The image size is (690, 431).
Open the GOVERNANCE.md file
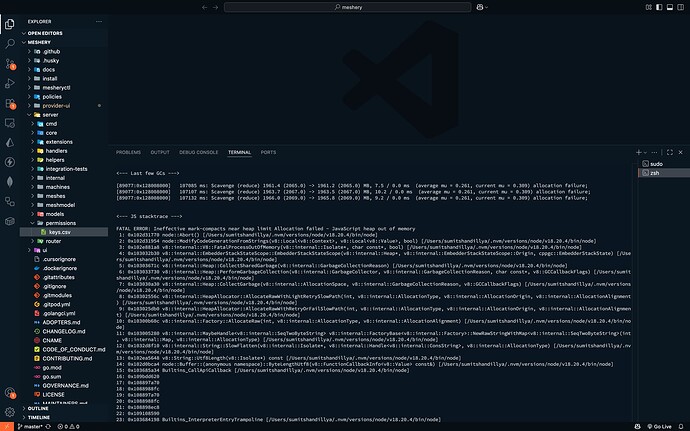64,385
